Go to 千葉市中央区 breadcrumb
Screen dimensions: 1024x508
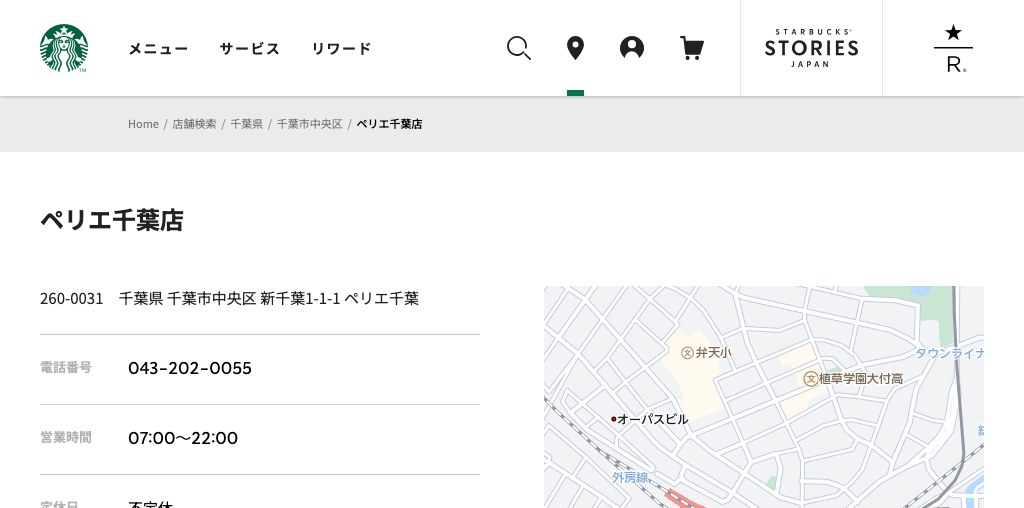pos(310,124)
